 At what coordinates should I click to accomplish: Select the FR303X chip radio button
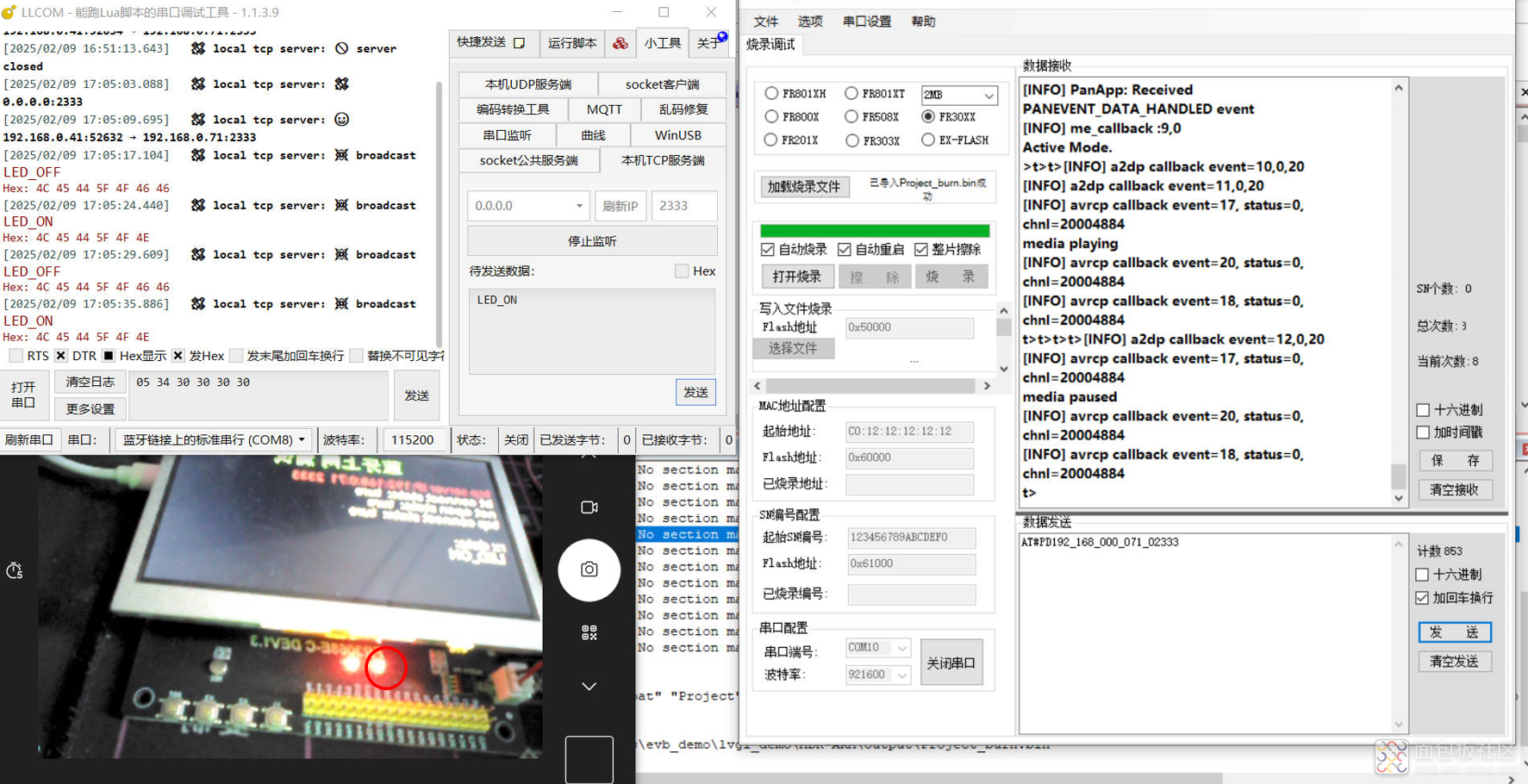pyautogui.click(x=851, y=140)
